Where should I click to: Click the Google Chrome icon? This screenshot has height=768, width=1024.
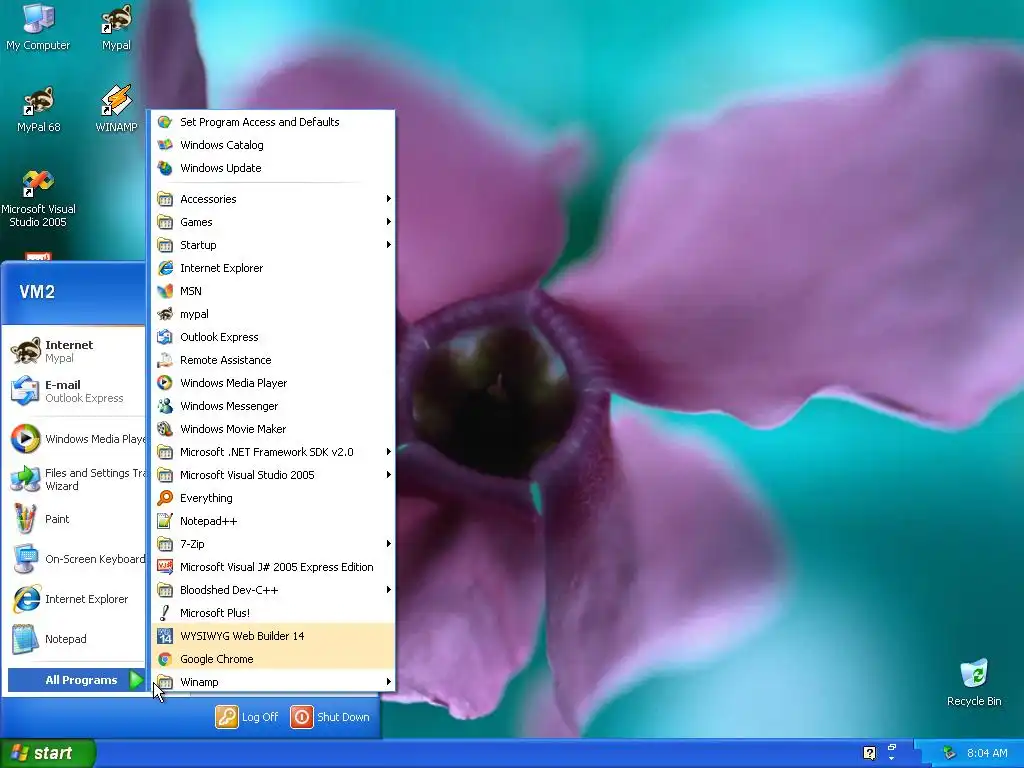[165, 659]
